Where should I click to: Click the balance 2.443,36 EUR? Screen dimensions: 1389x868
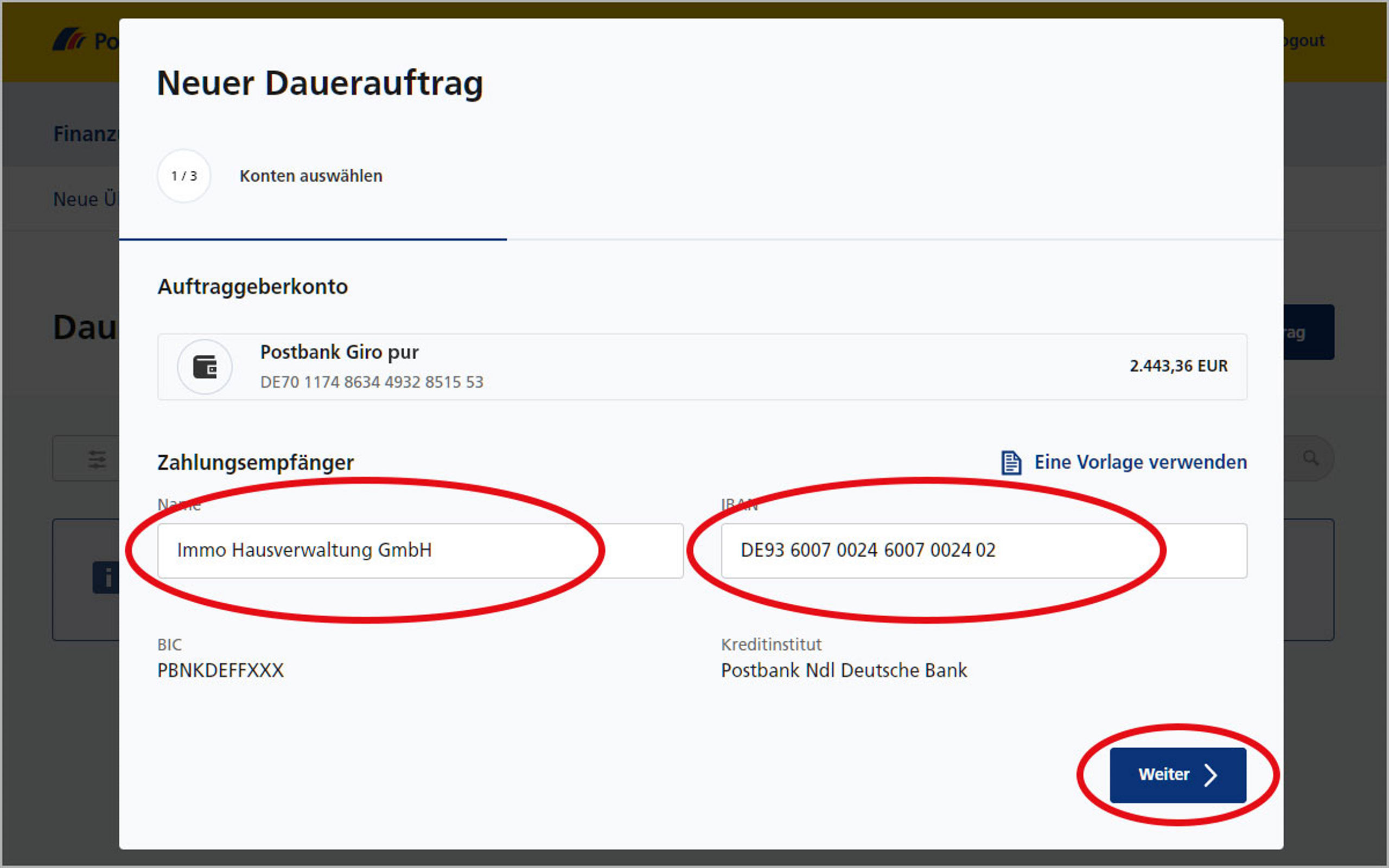[x=1178, y=366]
